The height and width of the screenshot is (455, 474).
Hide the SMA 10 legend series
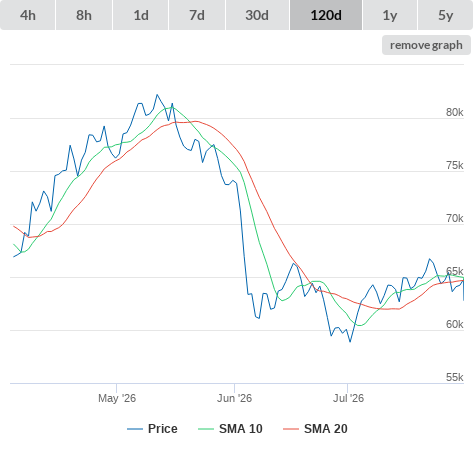click(x=241, y=429)
